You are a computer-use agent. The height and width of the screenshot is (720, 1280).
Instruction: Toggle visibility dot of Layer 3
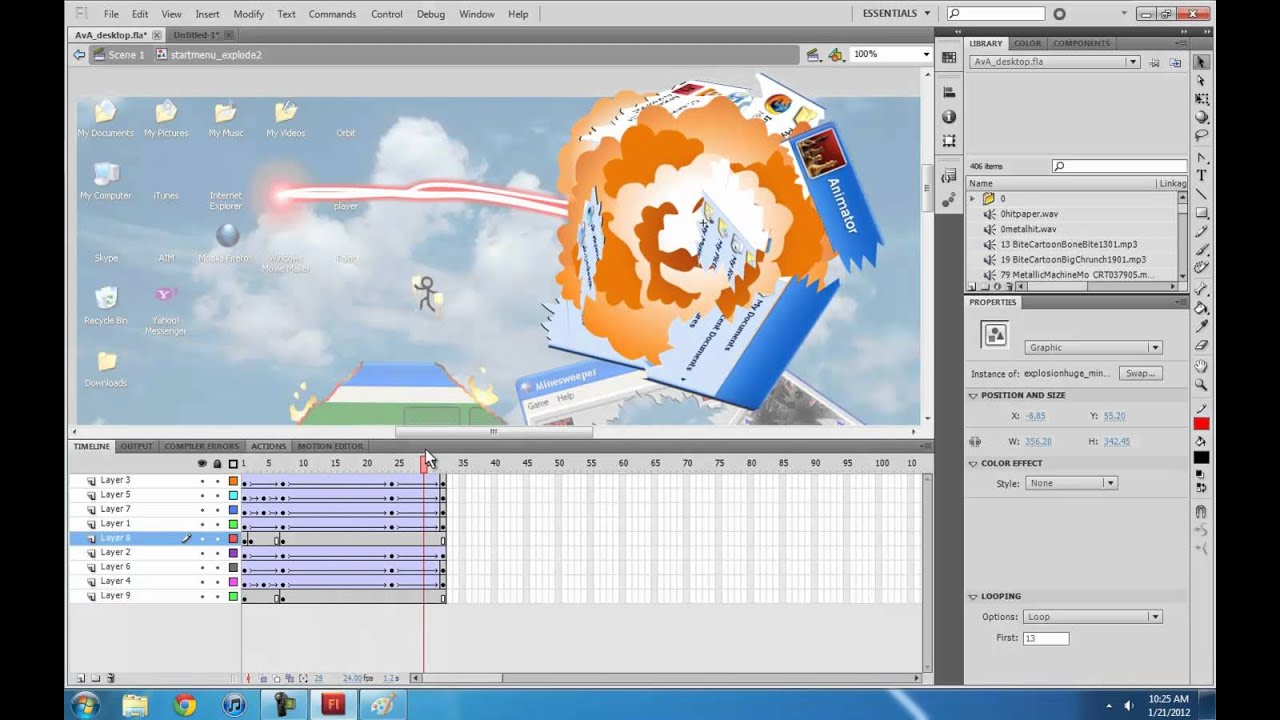(x=202, y=481)
